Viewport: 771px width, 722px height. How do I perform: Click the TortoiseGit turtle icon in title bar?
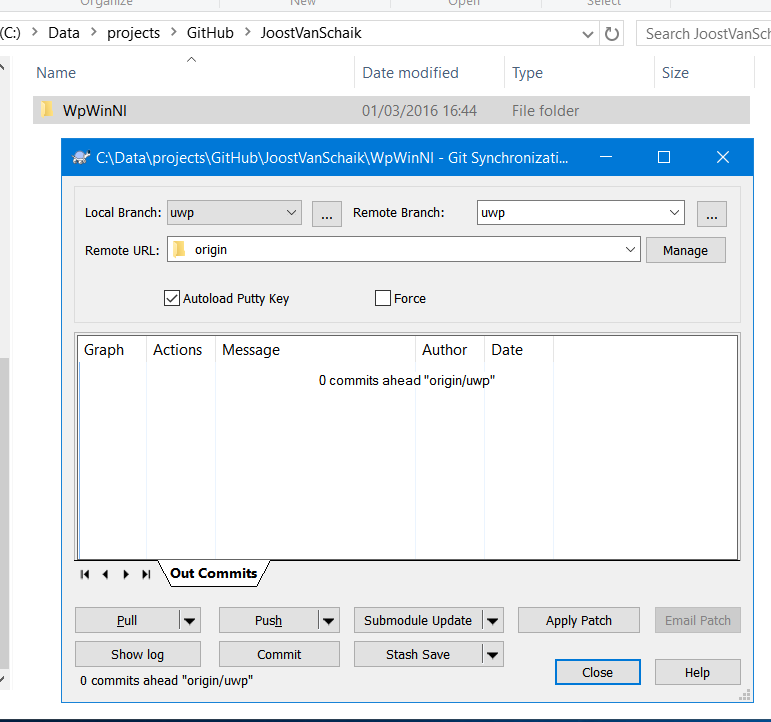click(x=81, y=157)
